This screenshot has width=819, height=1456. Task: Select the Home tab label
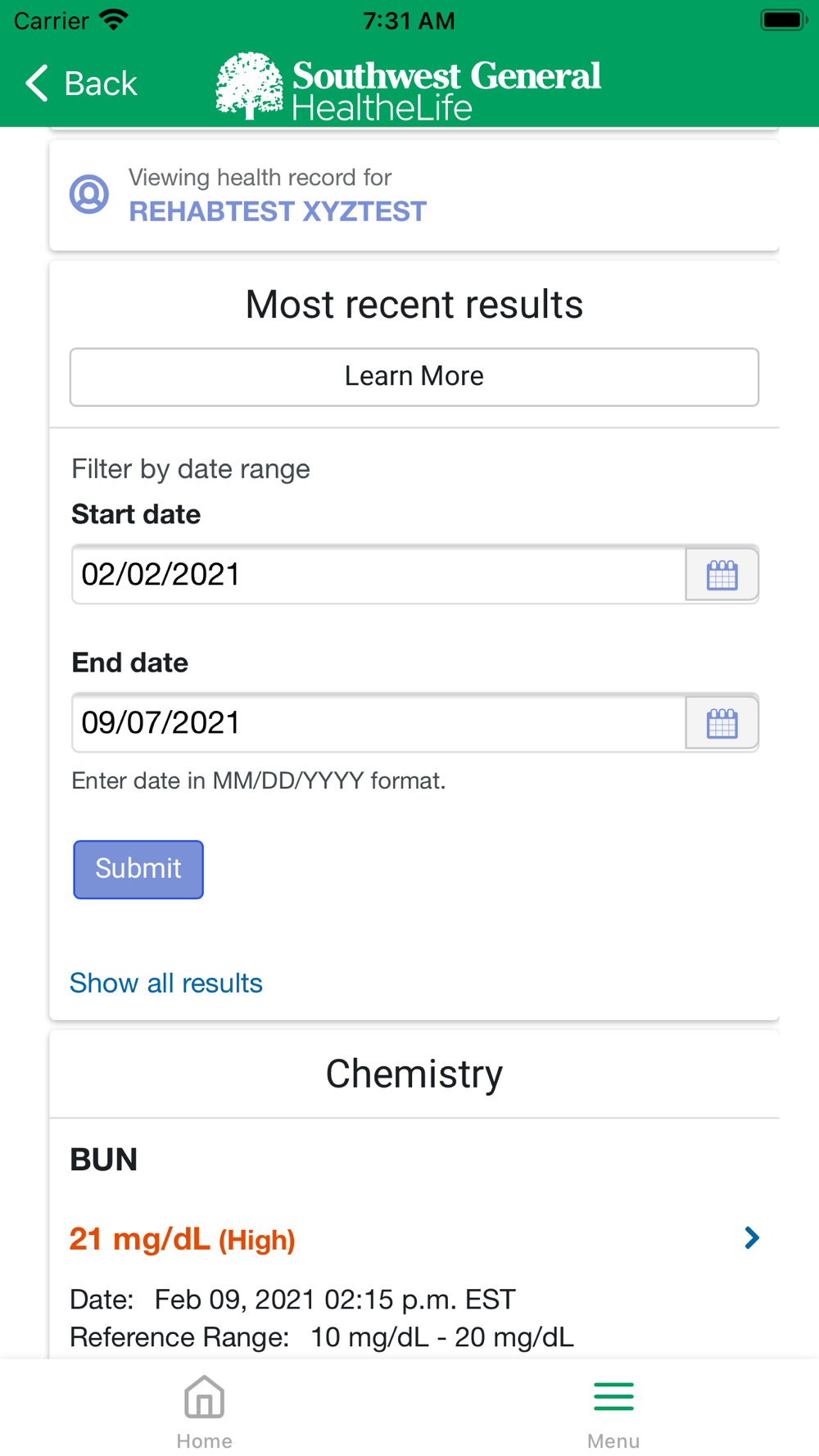coord(204,1441)
